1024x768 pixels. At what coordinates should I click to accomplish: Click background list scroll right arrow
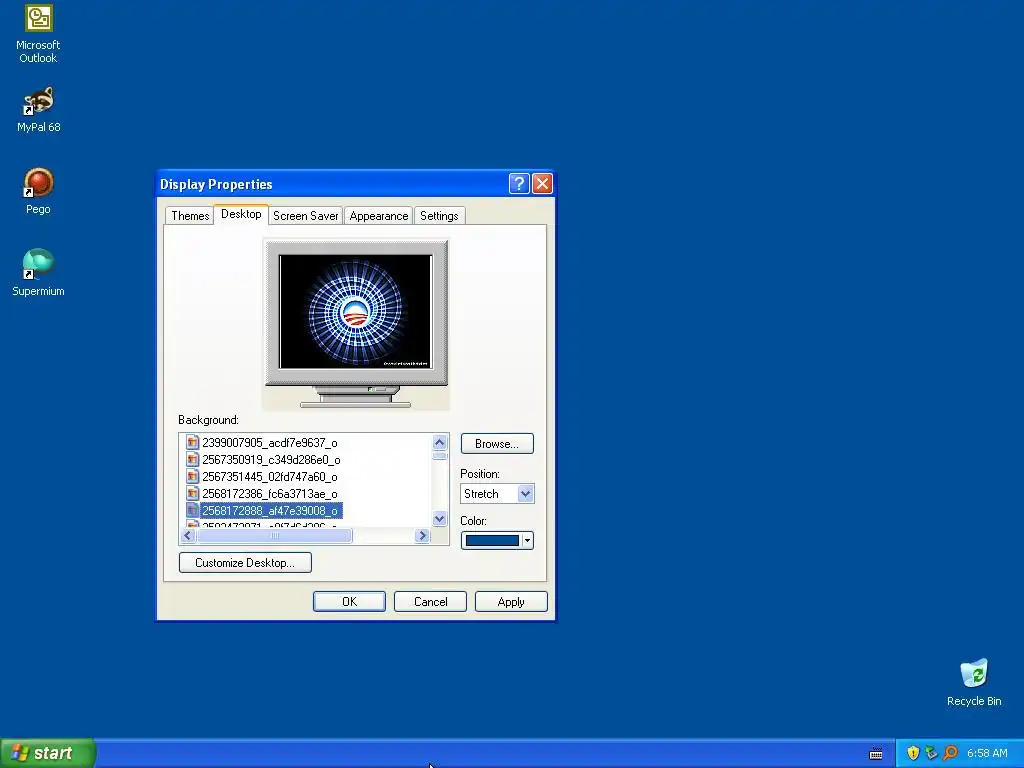pyautogui.click(x=422, y=536)
